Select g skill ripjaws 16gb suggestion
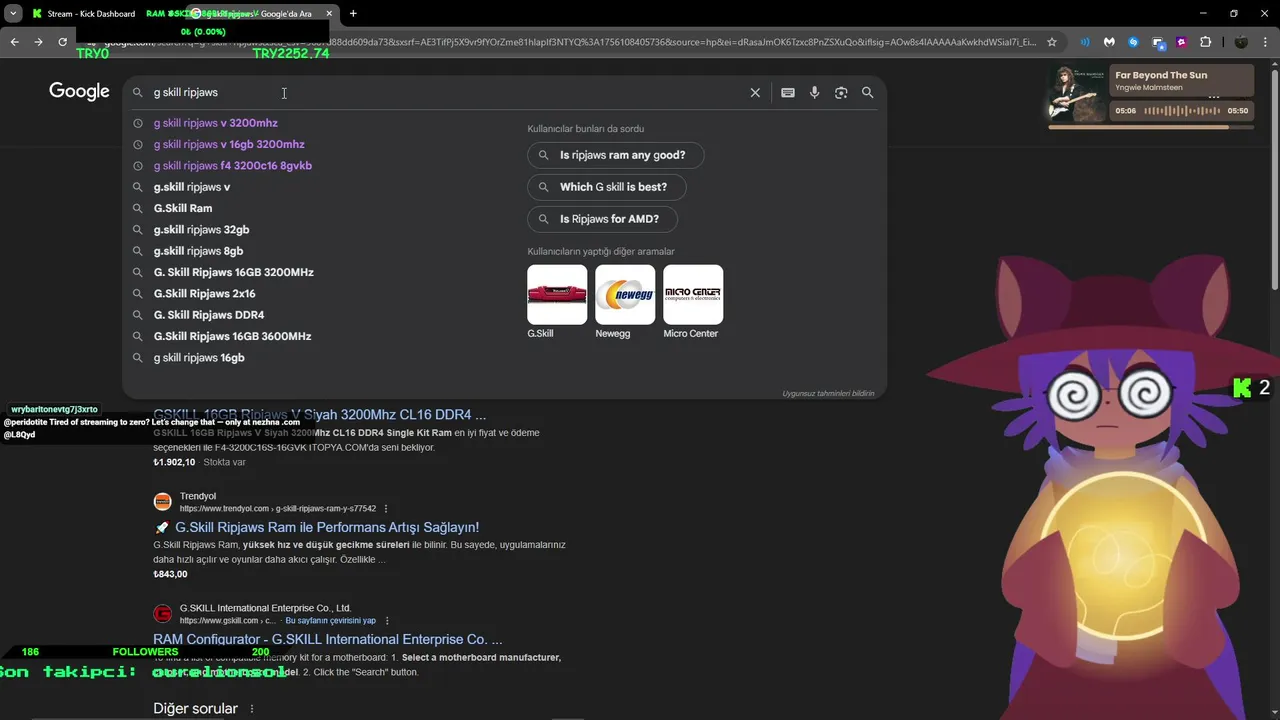 click(x=199, y=357)
